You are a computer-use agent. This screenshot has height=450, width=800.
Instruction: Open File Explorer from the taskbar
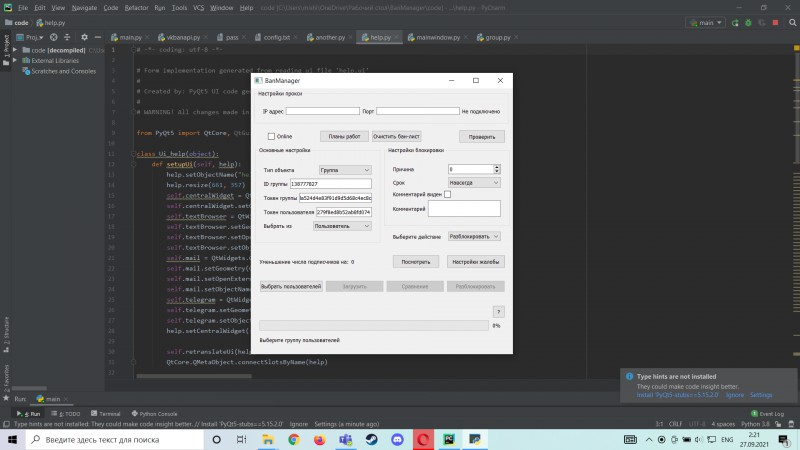point(268,439)
